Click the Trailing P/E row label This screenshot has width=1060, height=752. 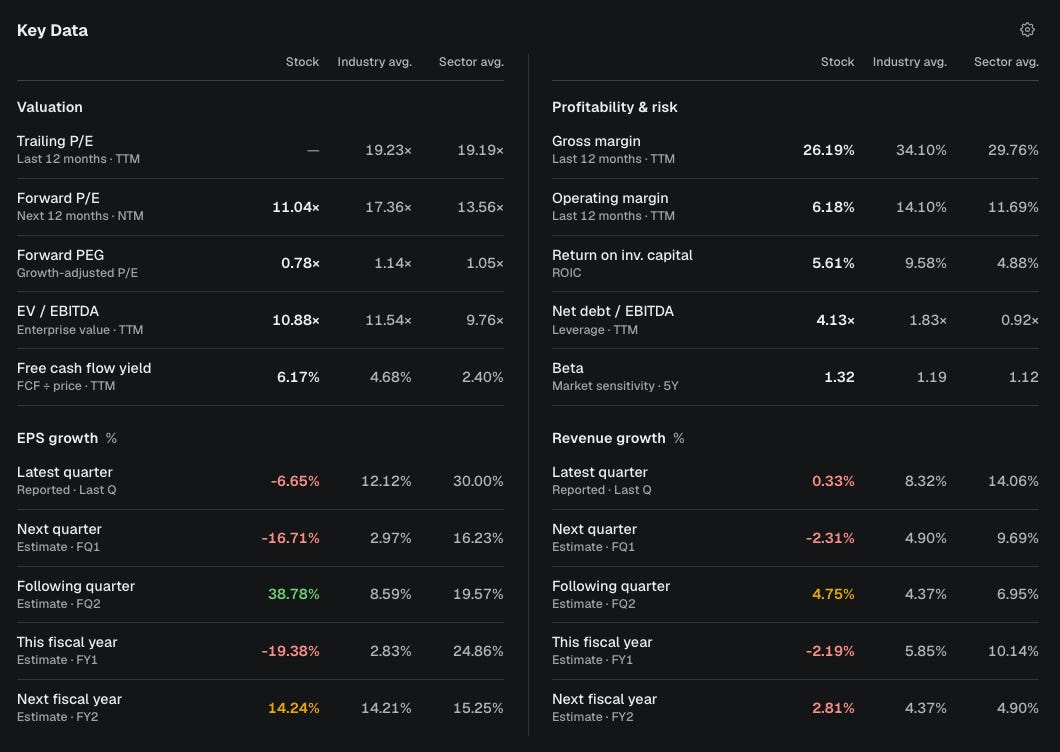(55, 141)
